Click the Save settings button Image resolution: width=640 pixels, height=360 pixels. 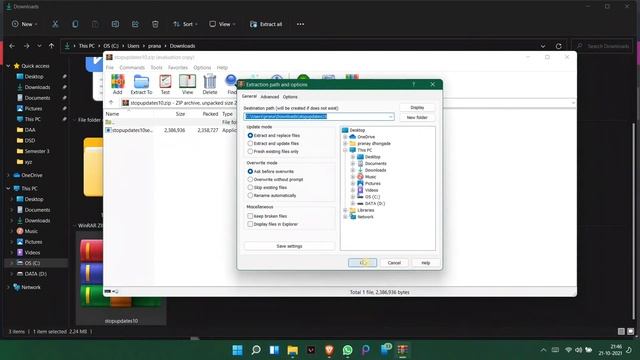289,246
